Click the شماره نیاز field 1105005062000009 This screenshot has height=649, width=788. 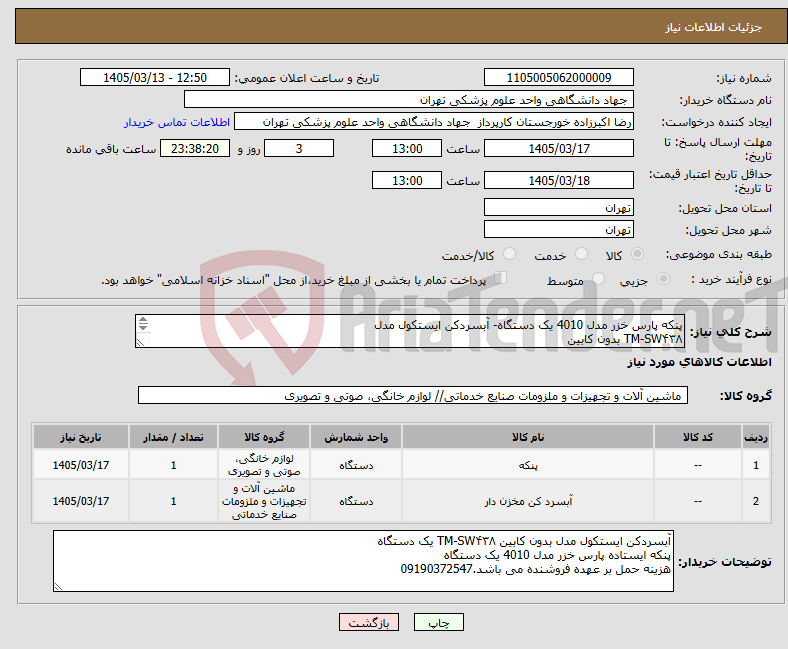pyautogui.click(x=558, y=77)
